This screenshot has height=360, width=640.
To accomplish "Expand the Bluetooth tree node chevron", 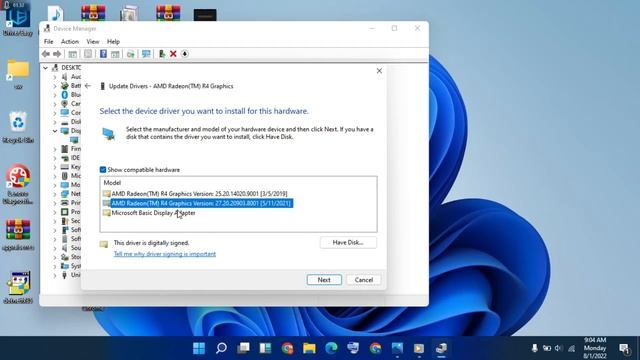I will (55, 95).
